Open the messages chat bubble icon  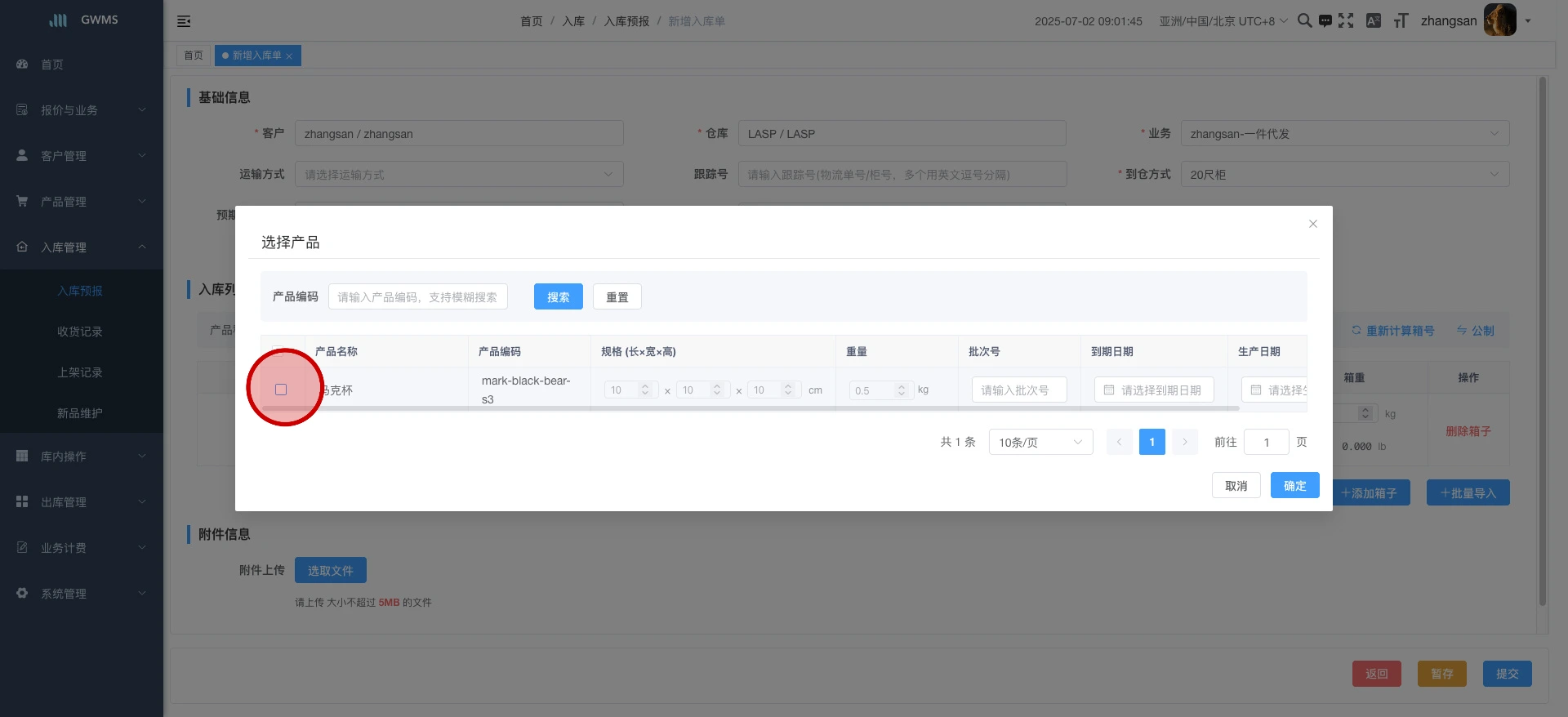coord(1325,21)
